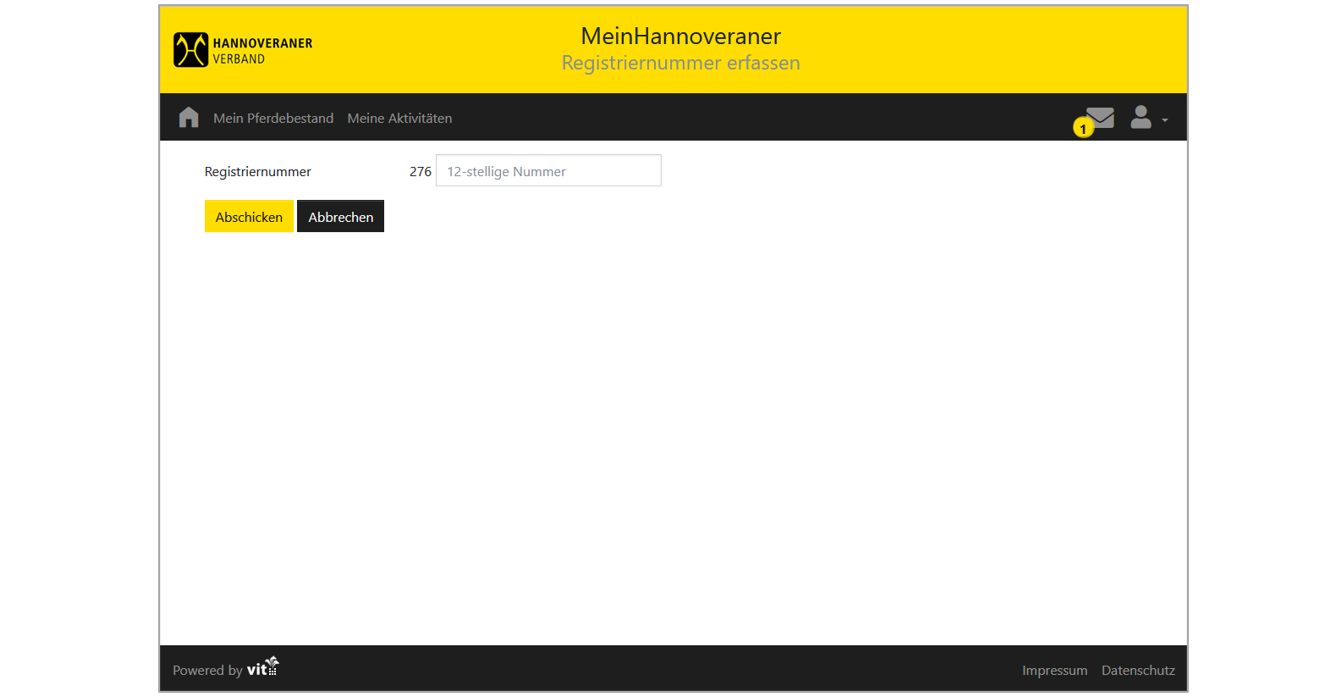The height and width of the screenshot is (697, 1343).
Task: Click the MeinHannoveraner heading
Action: [681, 36]
